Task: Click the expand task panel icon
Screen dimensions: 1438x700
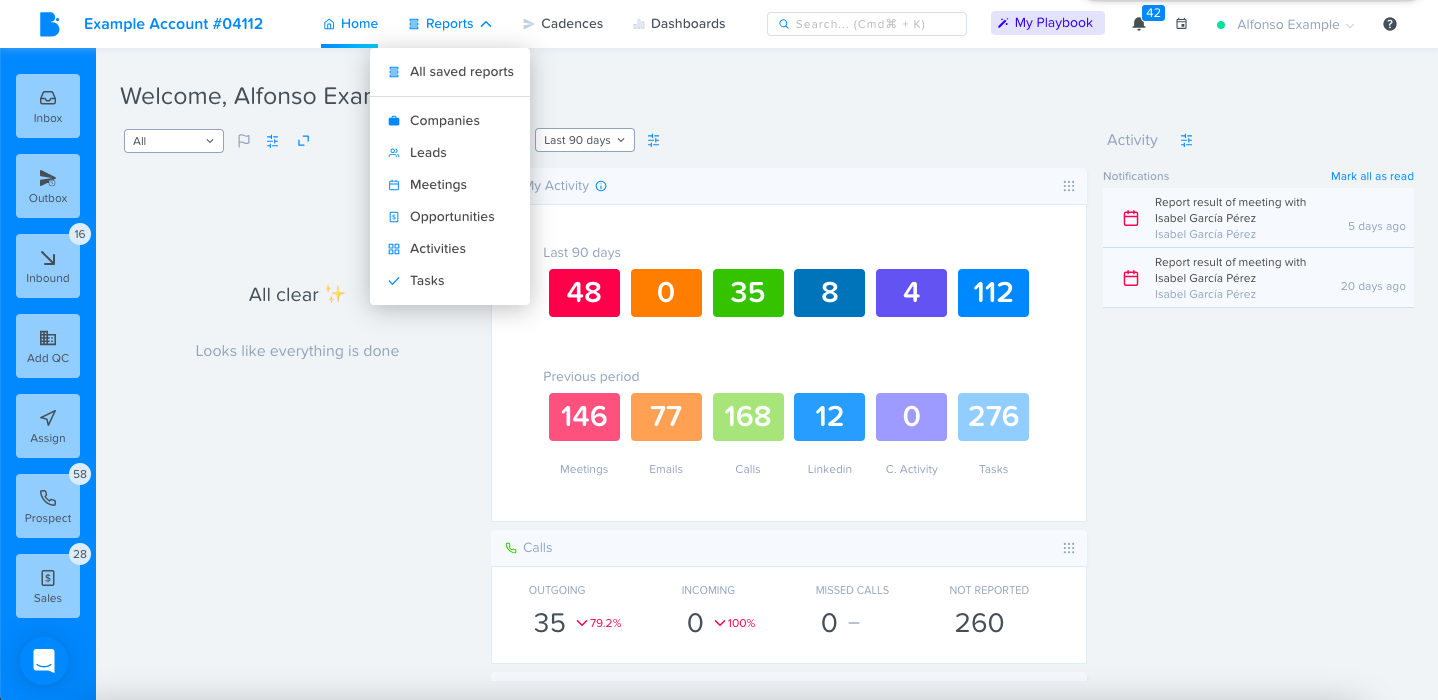Action: (x=304, y=141)
